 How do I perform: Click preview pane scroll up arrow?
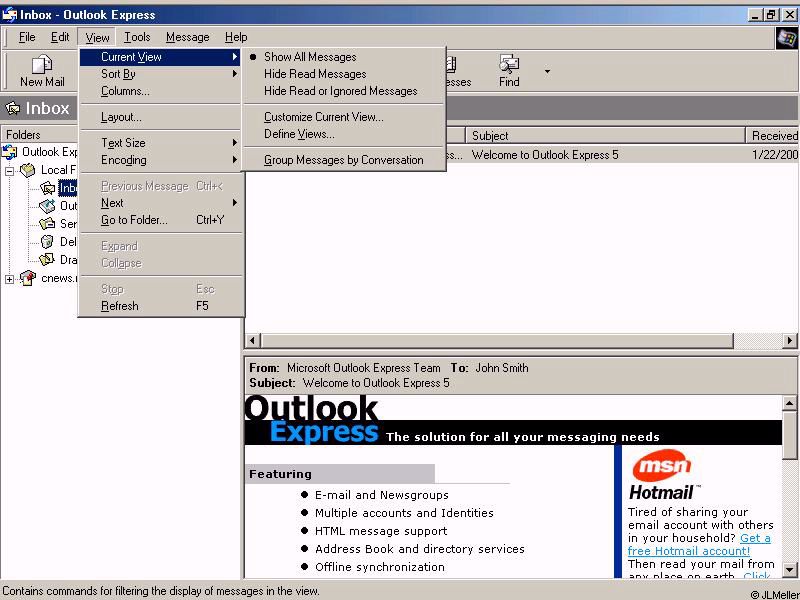(789, 403)
